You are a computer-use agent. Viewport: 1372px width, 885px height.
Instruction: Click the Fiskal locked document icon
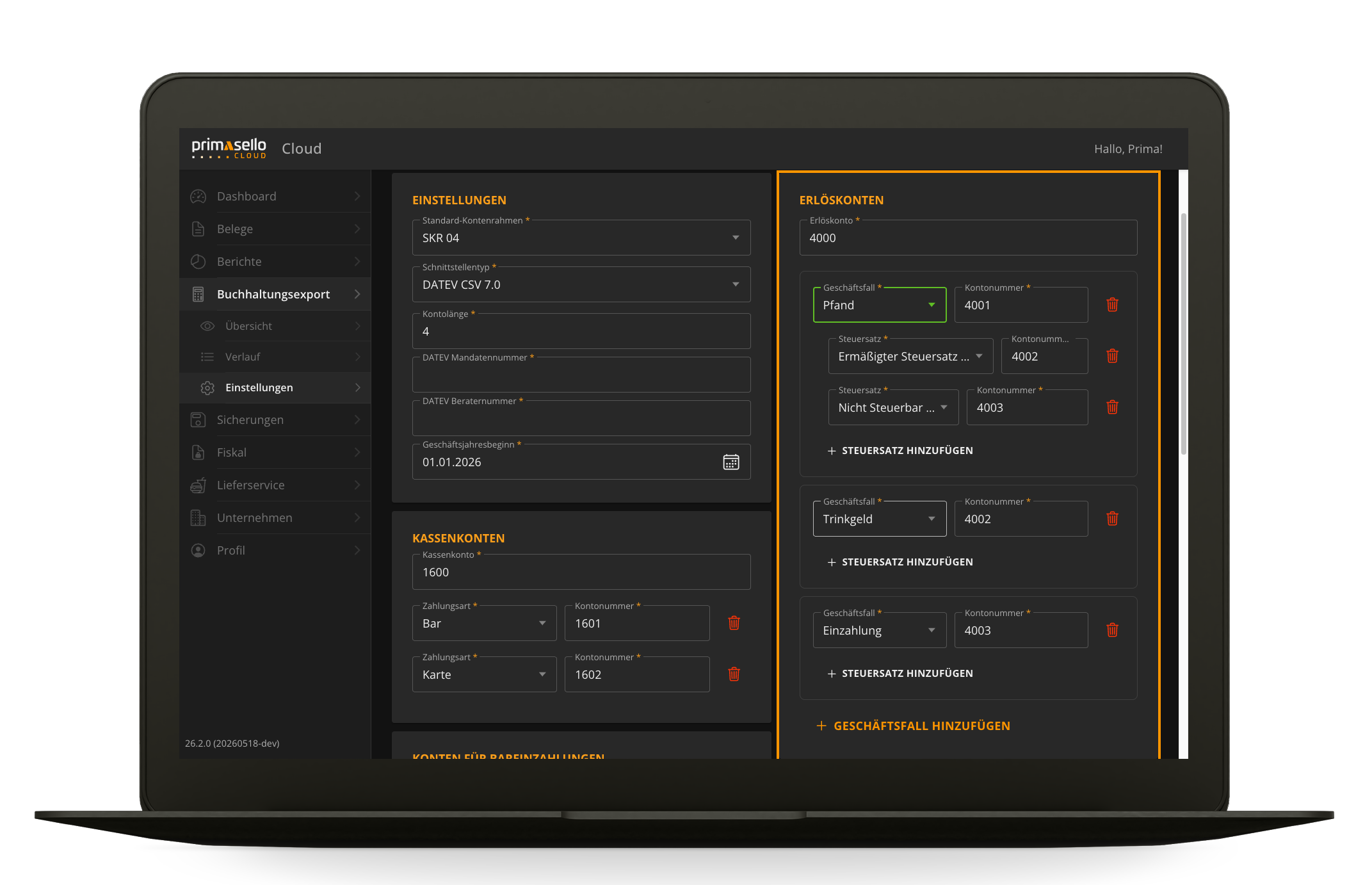click(x=198, y=453)
